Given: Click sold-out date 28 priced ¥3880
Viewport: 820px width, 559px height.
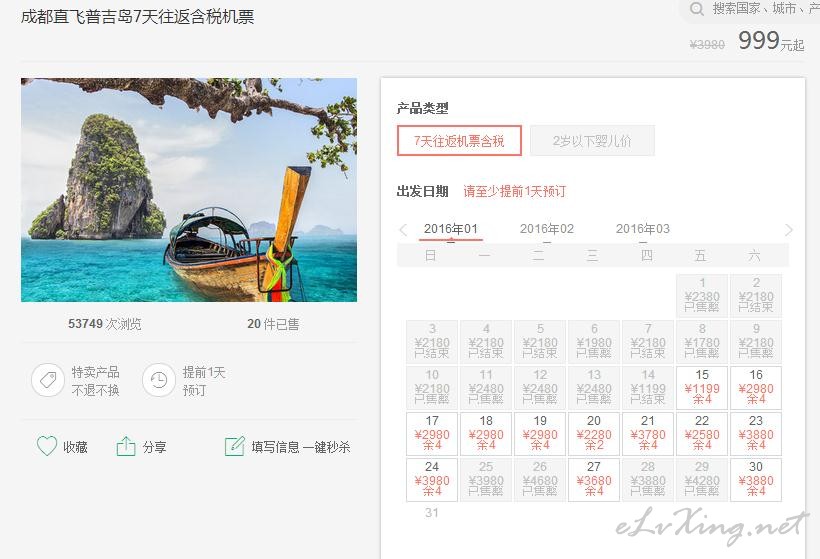Looking at the screenshot, I should [647, 480].
